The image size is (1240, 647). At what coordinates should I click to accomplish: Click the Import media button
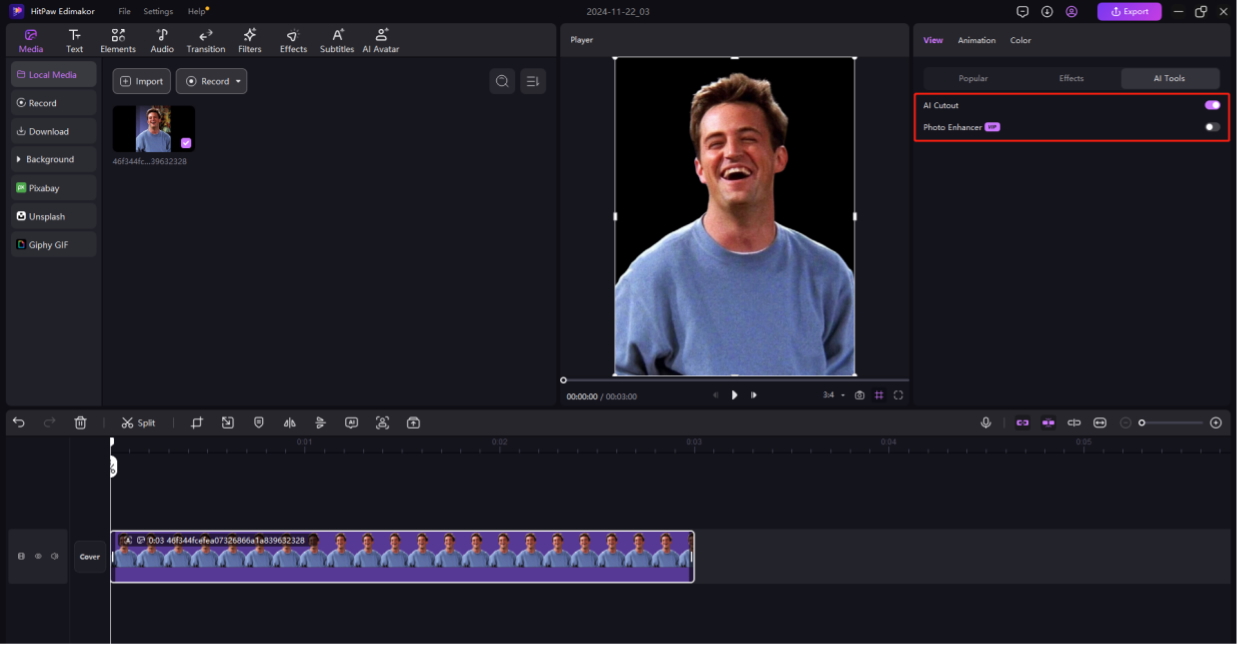[142, 82]
